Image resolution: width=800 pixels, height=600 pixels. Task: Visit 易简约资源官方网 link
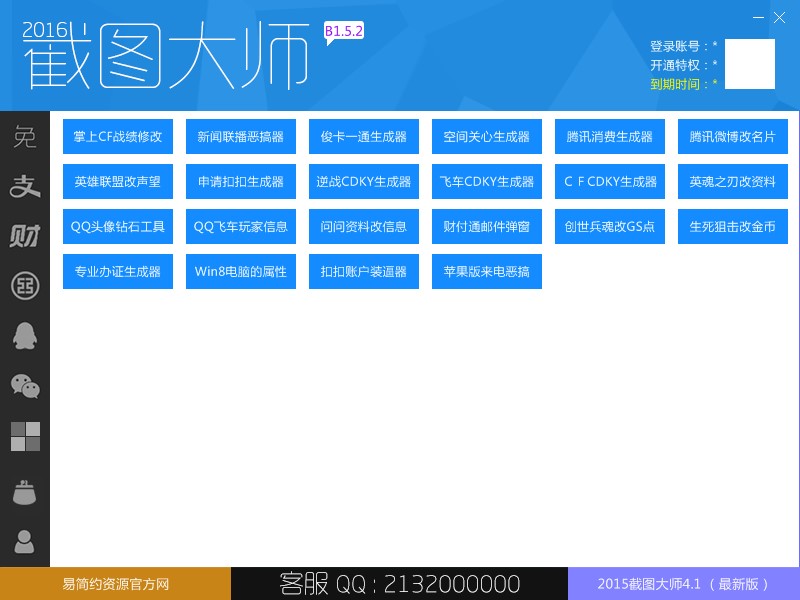[x=113, y=584]
